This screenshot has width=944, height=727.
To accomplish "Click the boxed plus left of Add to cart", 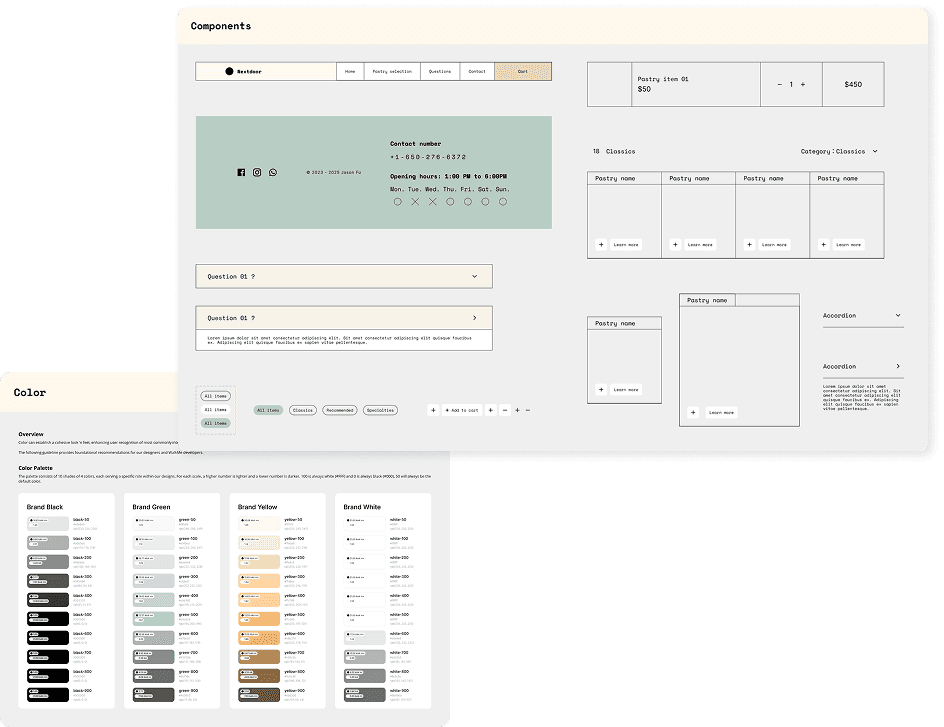I will (x=433, y=410).
